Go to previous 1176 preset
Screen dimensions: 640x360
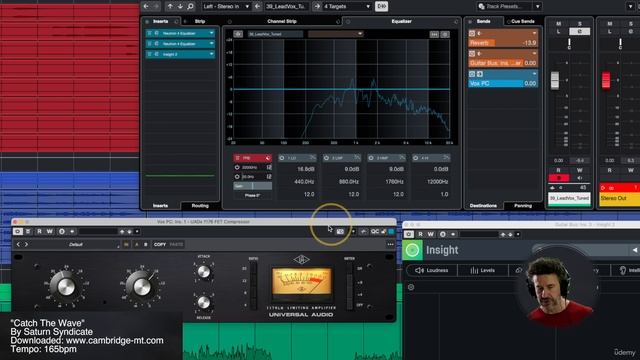[18, 244]
